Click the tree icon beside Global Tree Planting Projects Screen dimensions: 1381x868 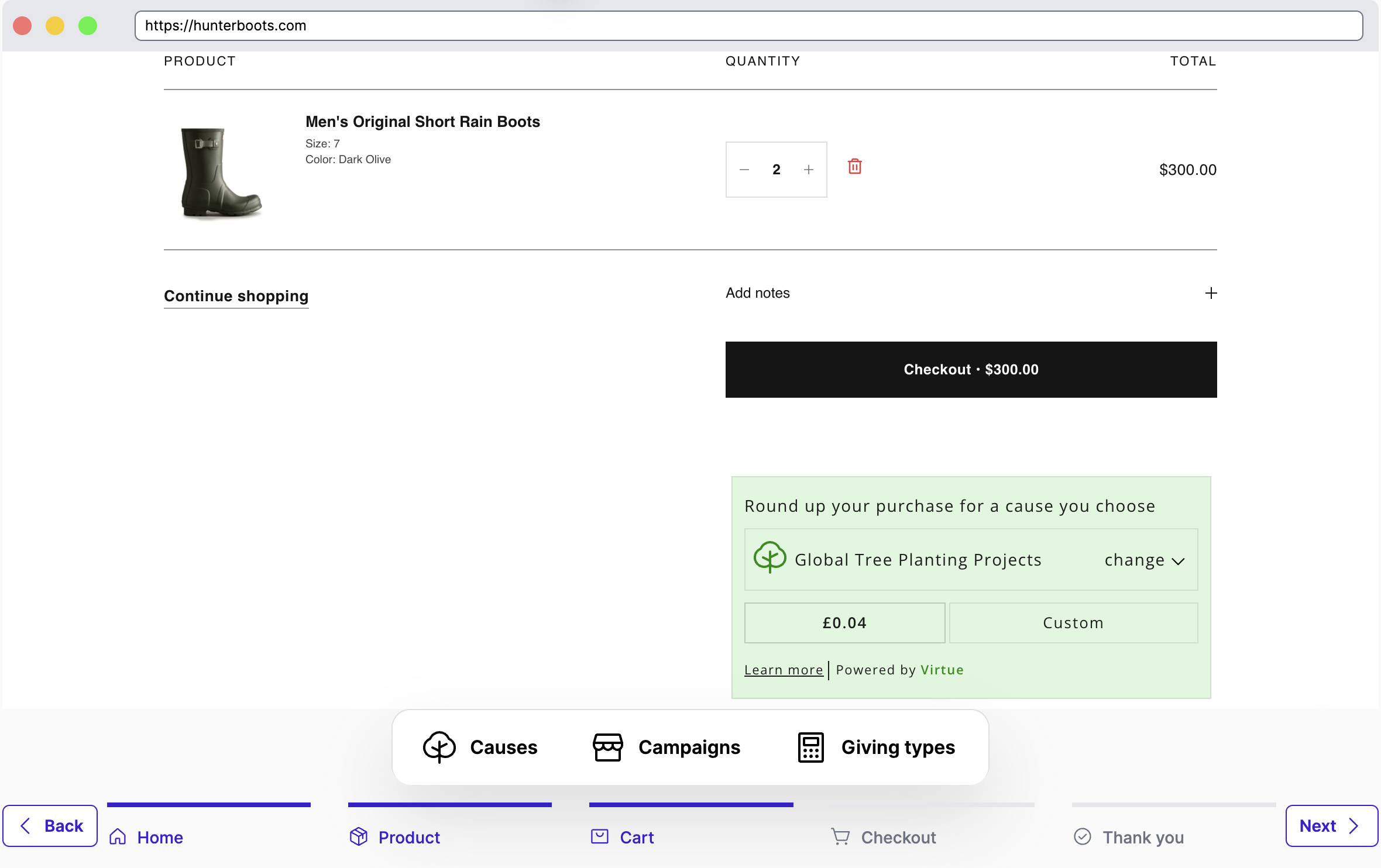pyautogui.click(x=769, y=558)
